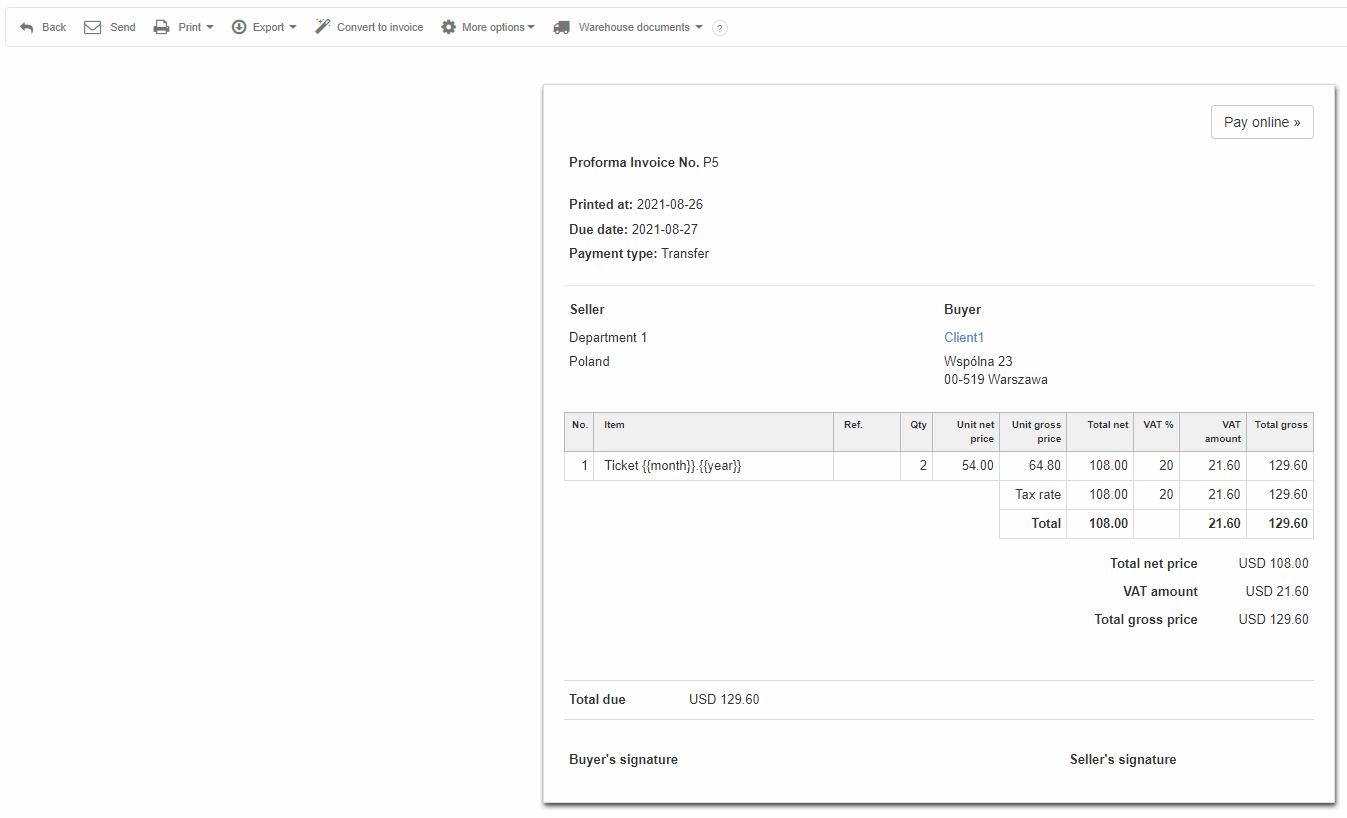Click the printer icon next to Print
1347x818 pixels.
[161, 27]
